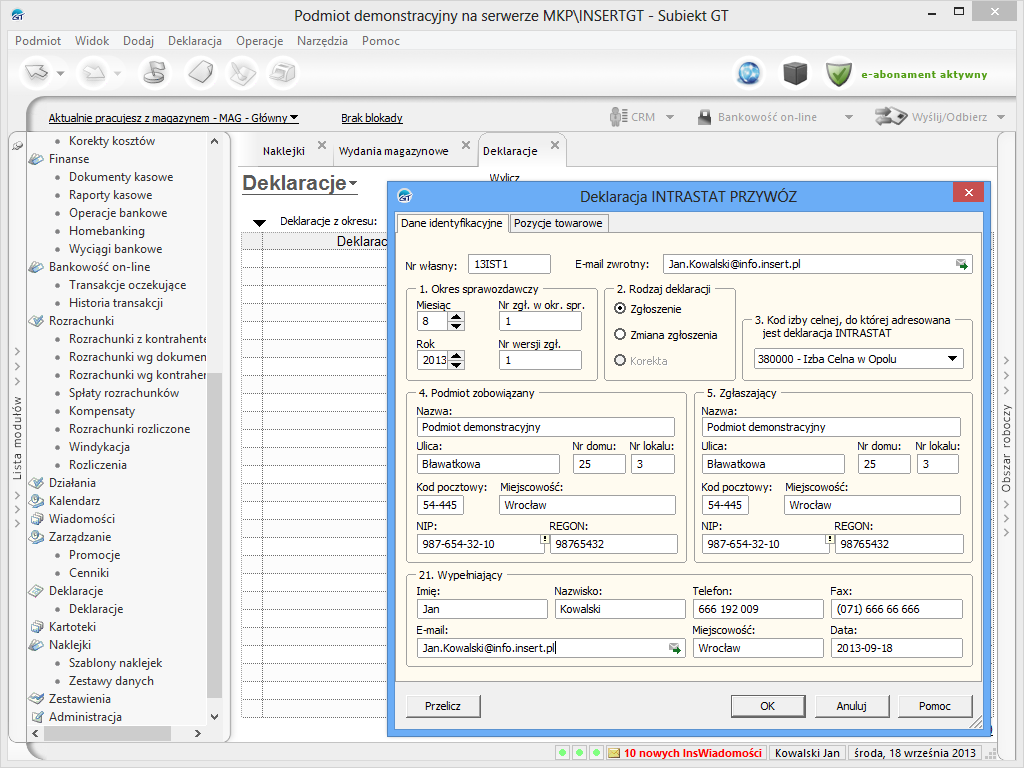
Task: Open the Operacje menu
Action: pos(259,41)
